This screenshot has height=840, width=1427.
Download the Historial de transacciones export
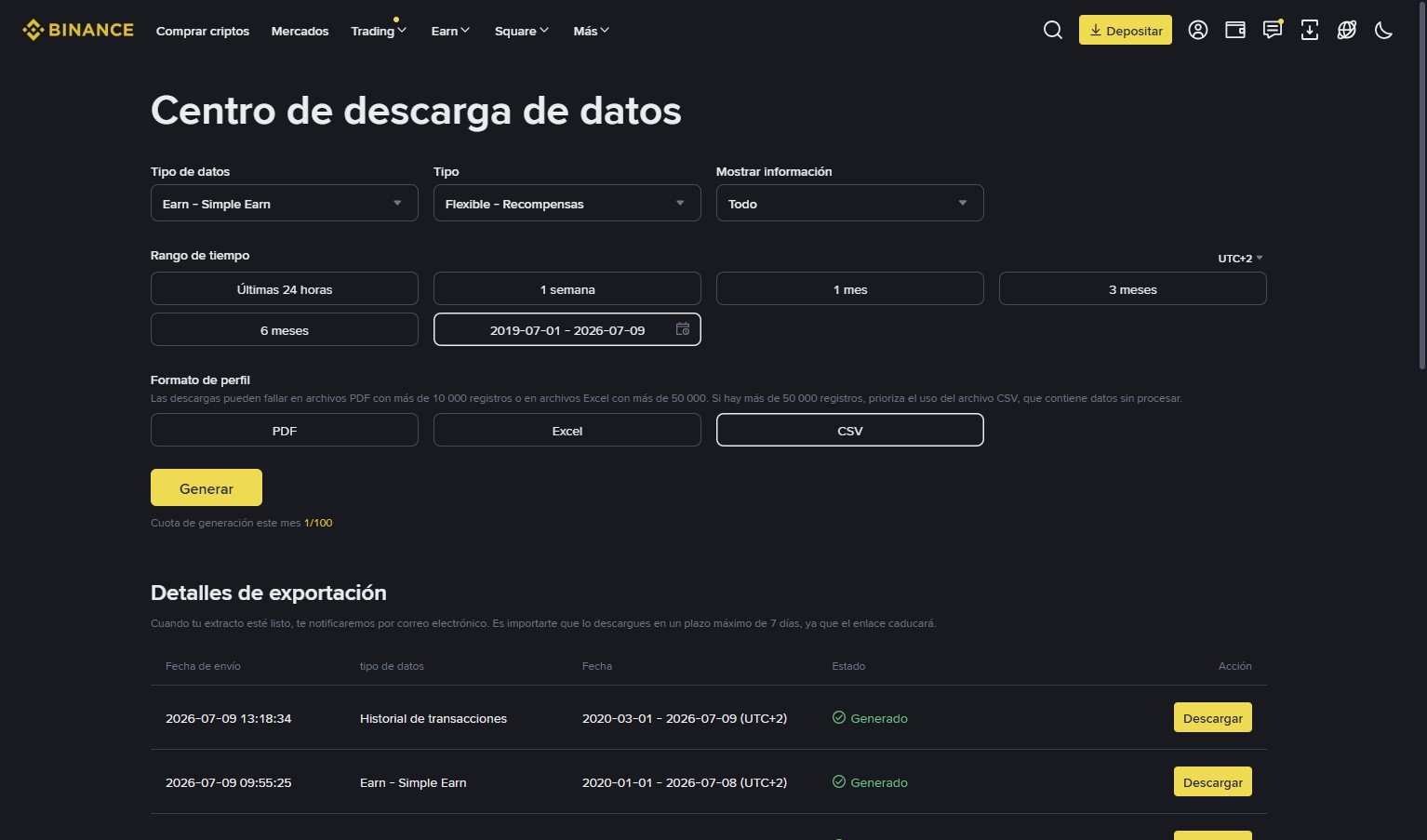(x=1213, y=717)
